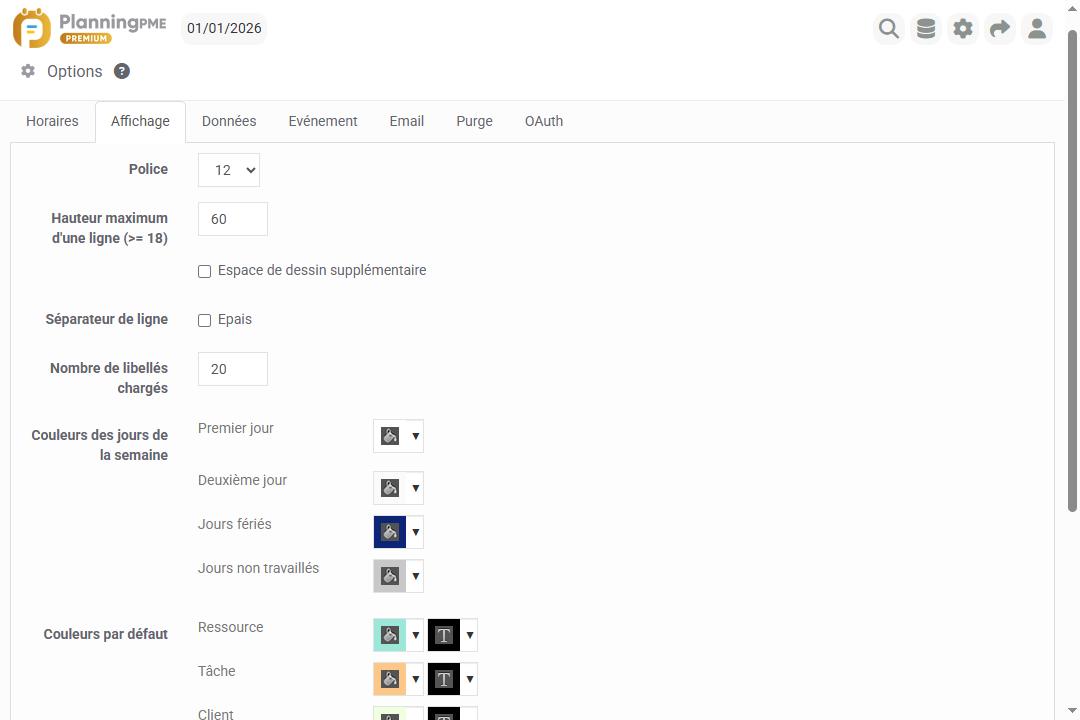Open the Email tab
Image resolution: width=1080 pixels, height=720 pixels.
tap(406, 121)
